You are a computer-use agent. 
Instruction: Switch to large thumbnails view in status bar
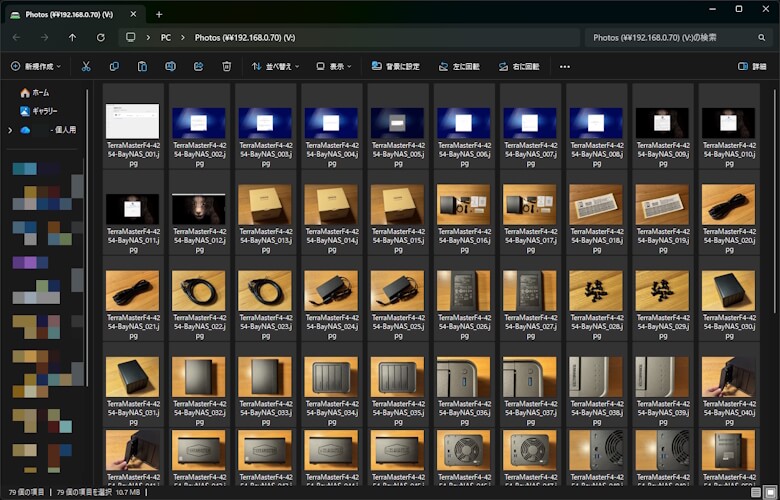pos(768,492)
